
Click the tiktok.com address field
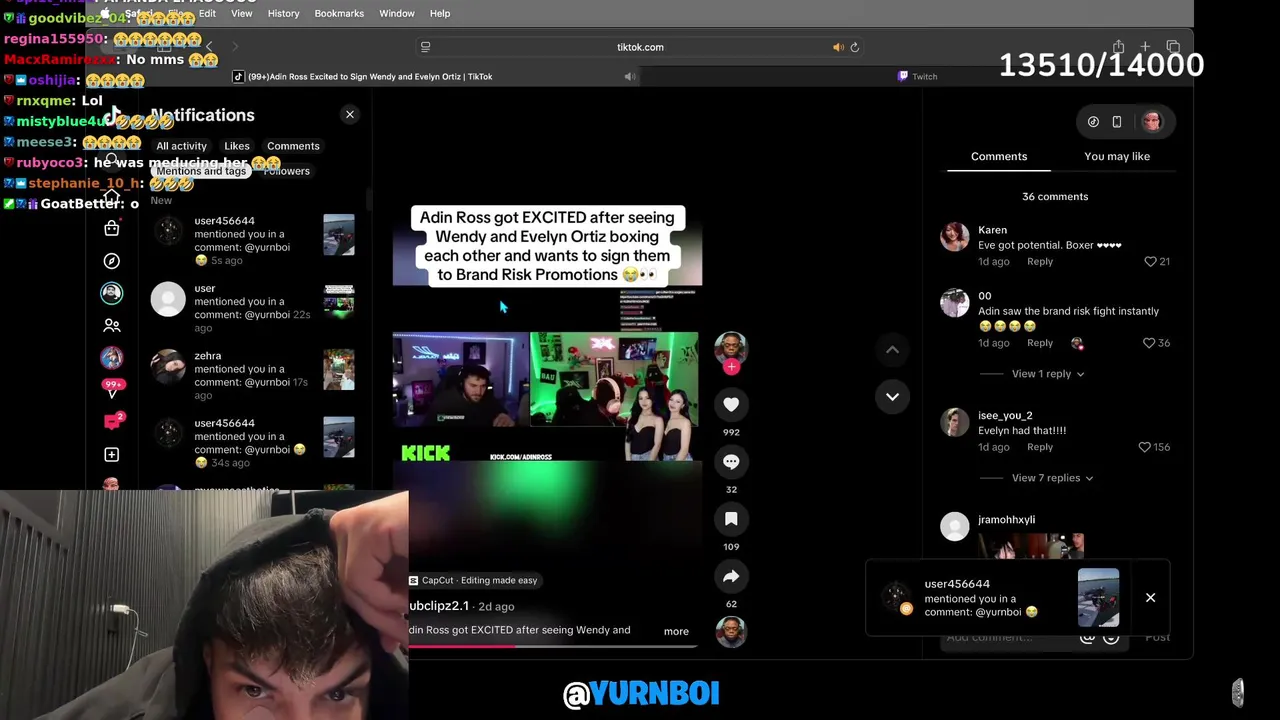click(640, 47)
